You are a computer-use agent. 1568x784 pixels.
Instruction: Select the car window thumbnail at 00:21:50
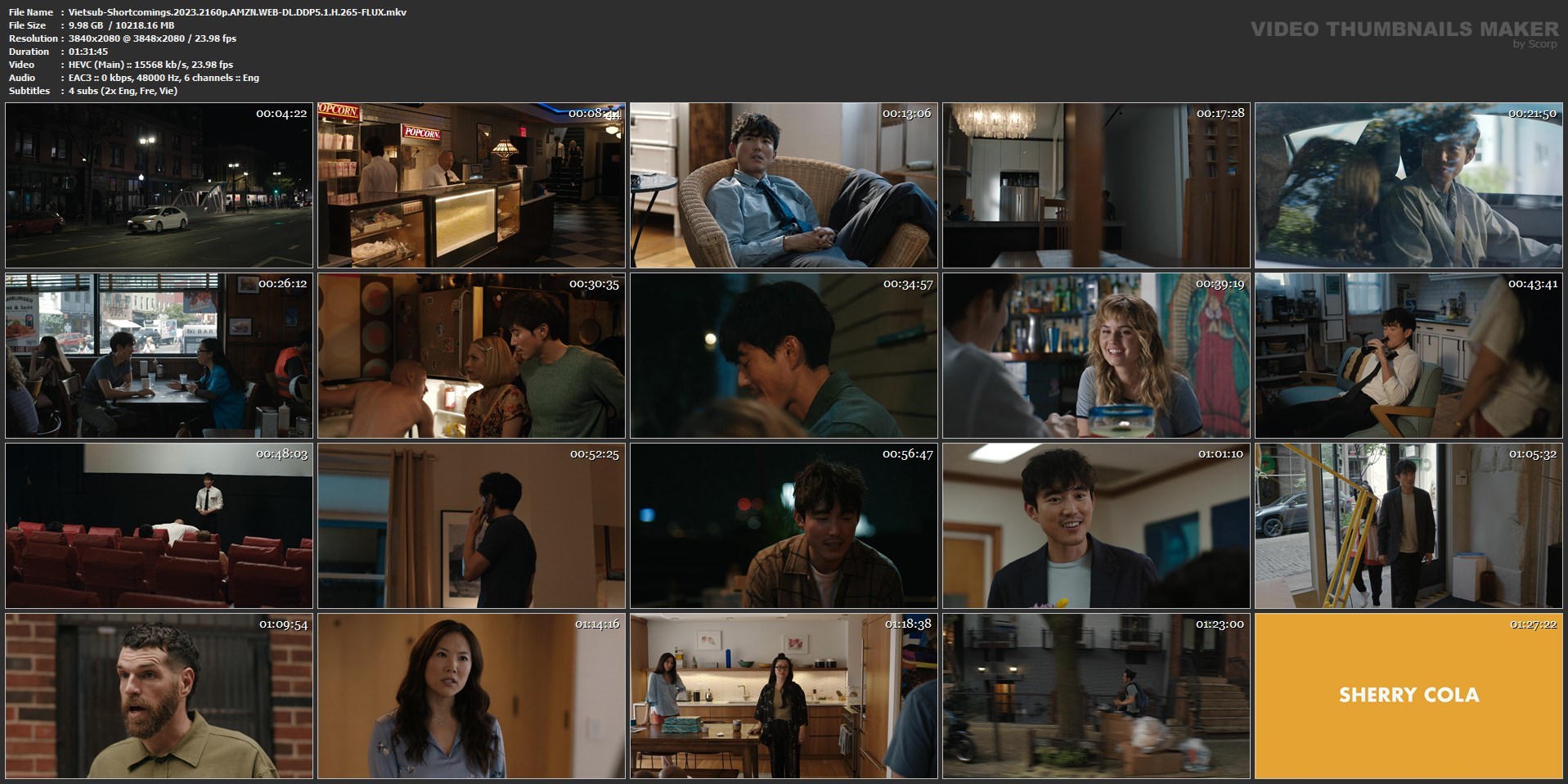pyautogui.click(x=1409, y=186)
